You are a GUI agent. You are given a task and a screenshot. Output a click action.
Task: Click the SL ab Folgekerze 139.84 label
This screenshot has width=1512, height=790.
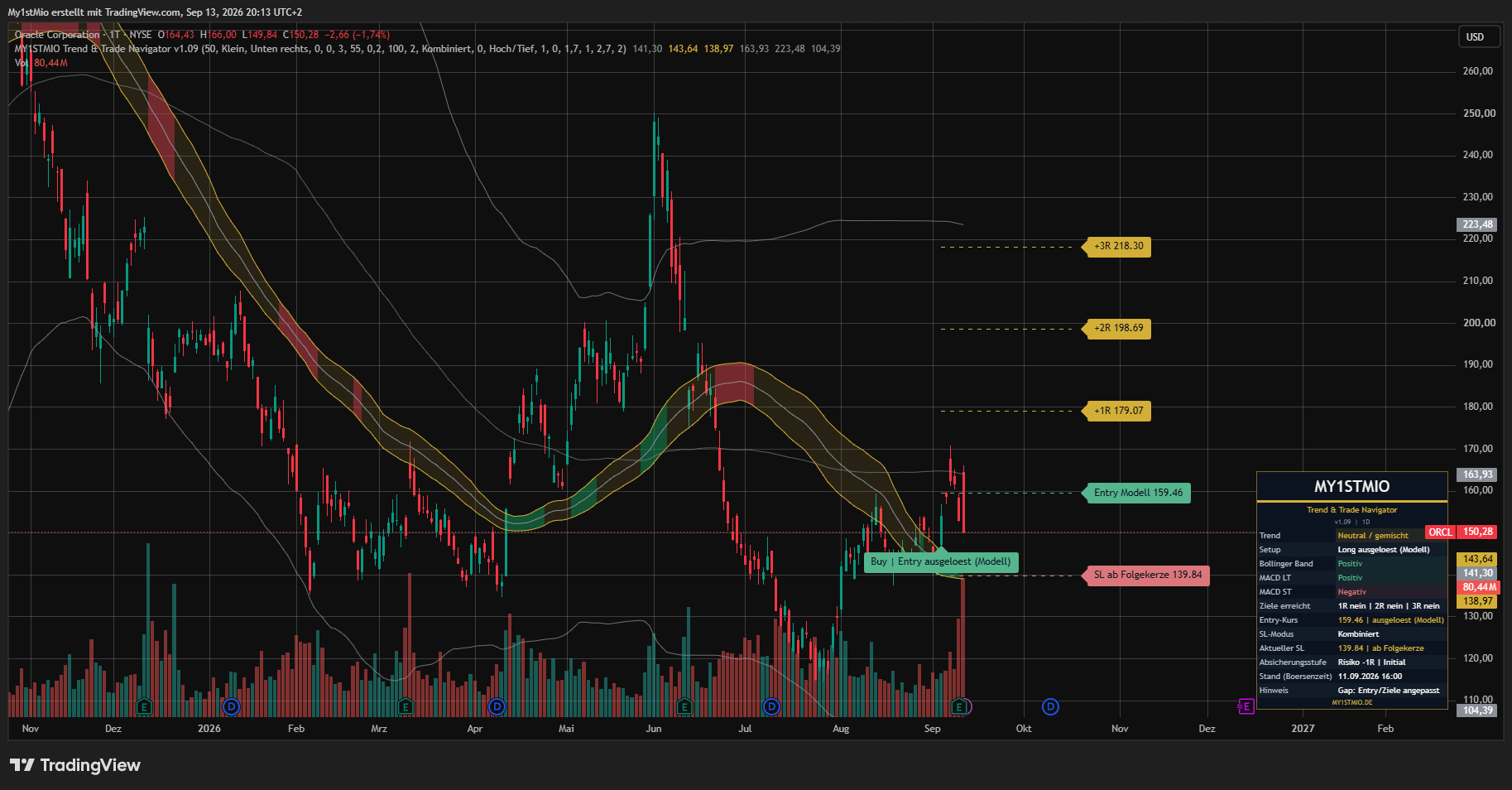tap(1146, 575)
